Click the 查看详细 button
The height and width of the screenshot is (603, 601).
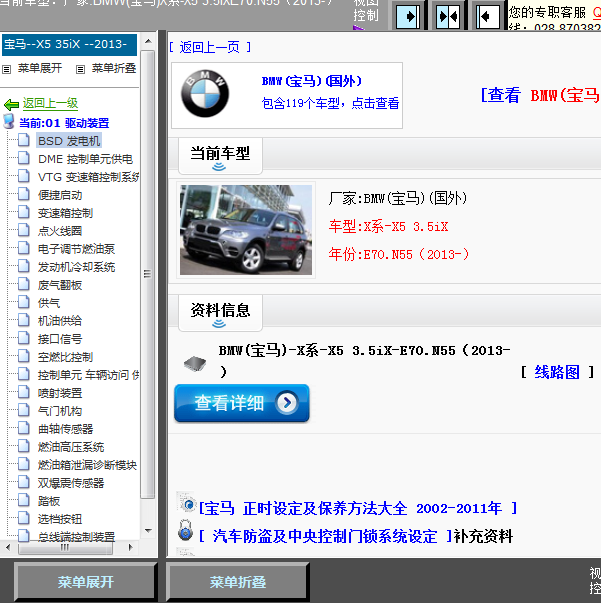(242, 403)
